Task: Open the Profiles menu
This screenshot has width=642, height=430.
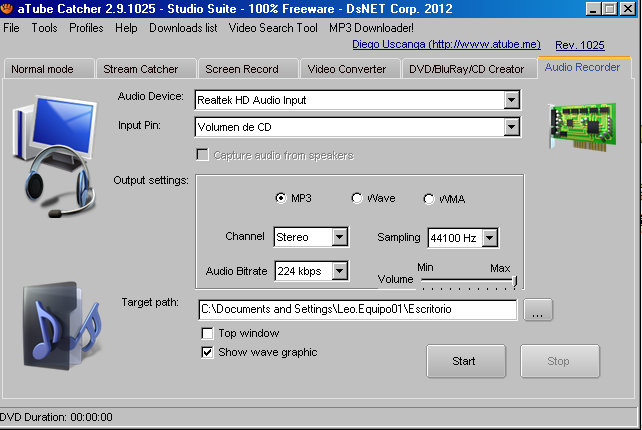Action: (x=86, y=28)
